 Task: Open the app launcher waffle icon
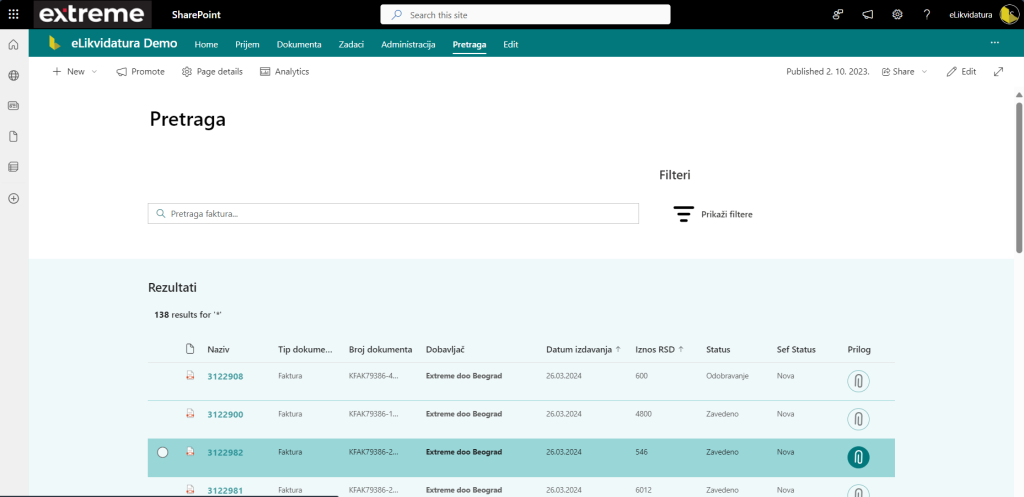click(13, 14)
